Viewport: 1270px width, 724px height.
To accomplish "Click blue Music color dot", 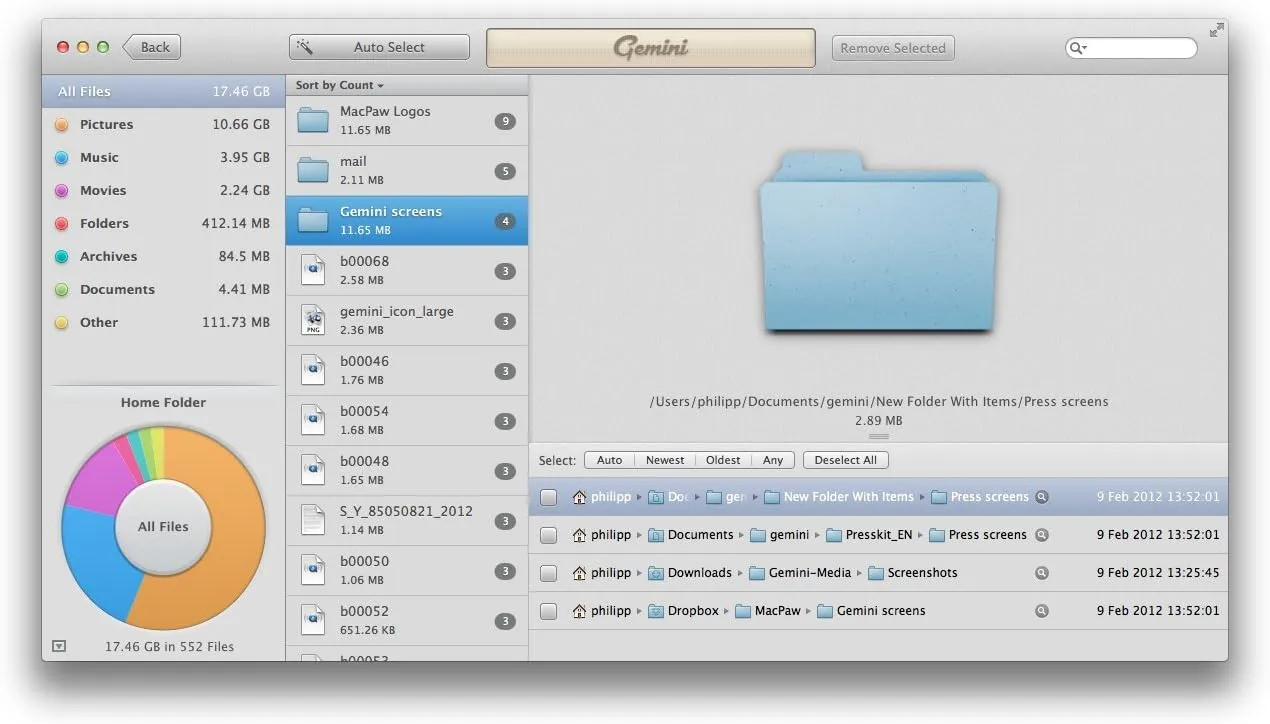I will point(62,158).
